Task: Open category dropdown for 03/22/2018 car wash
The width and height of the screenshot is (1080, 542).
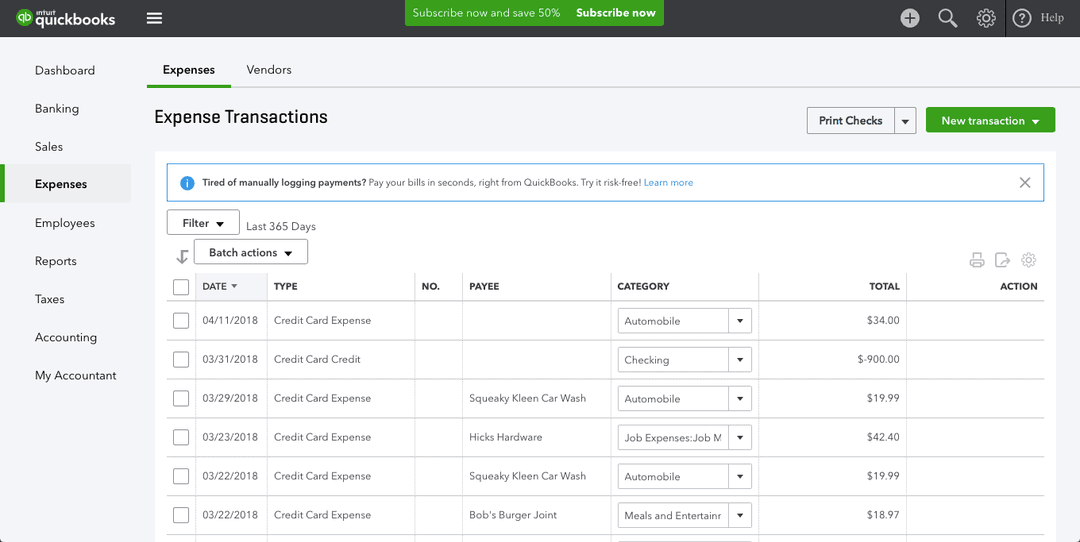Action: coord(740,477)
